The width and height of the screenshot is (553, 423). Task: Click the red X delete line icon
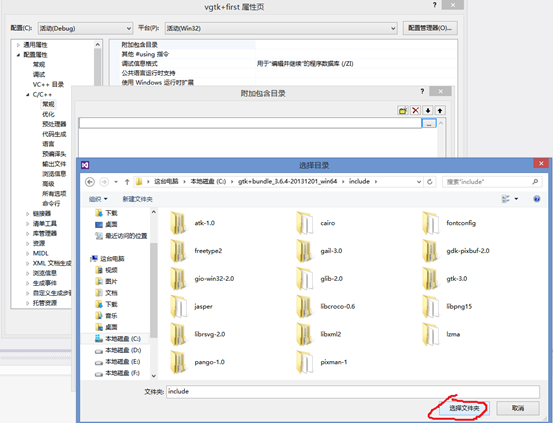pos(415,111)
